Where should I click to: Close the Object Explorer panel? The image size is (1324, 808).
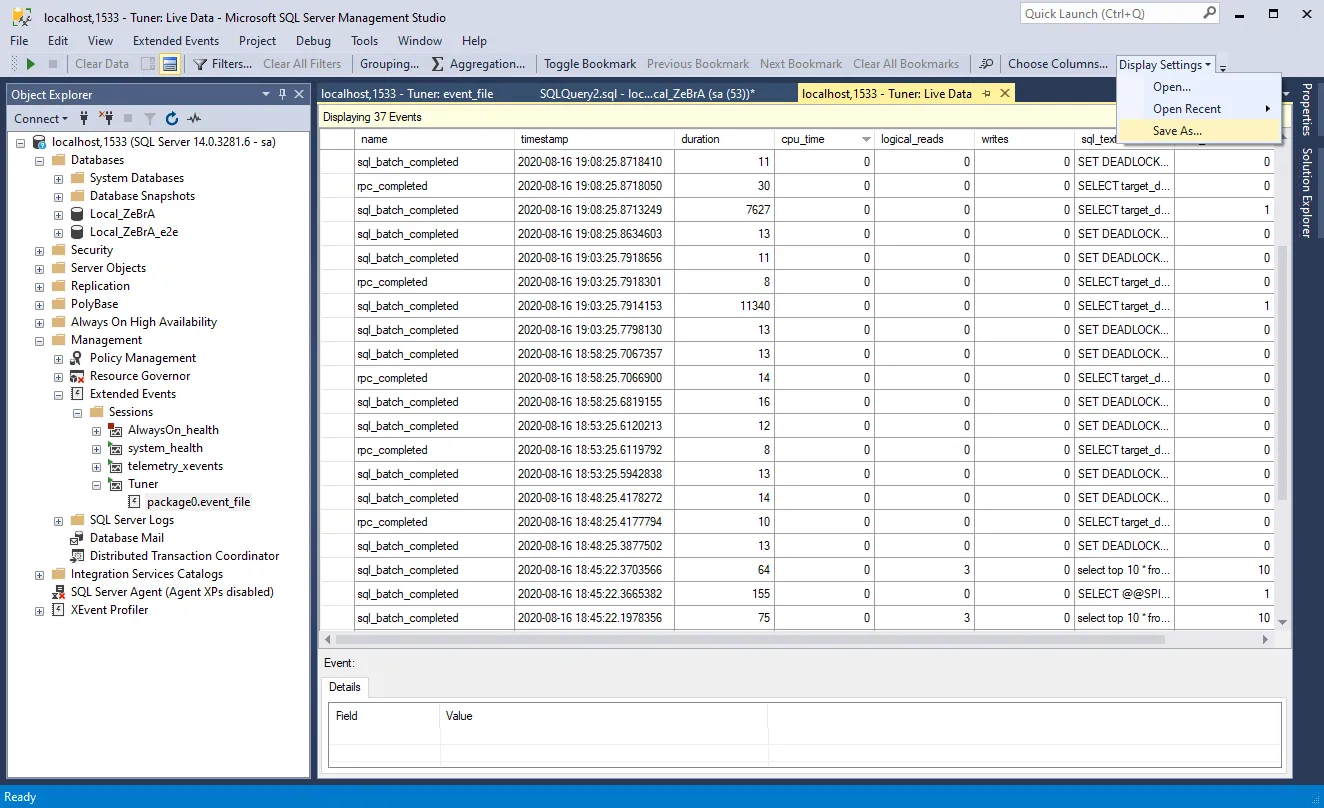pos(299,94)
